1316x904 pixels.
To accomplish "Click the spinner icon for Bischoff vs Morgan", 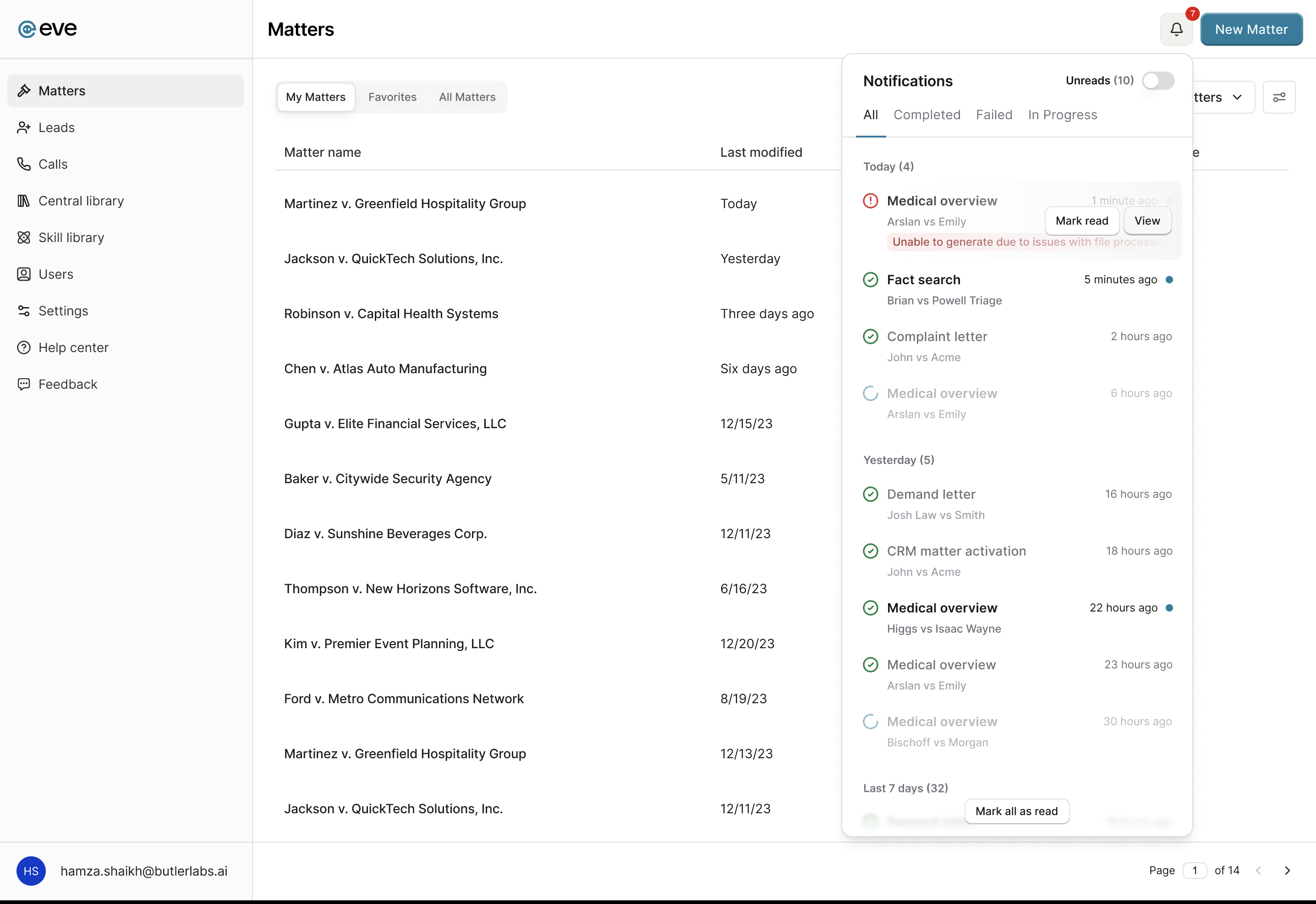I will [870, 721].
